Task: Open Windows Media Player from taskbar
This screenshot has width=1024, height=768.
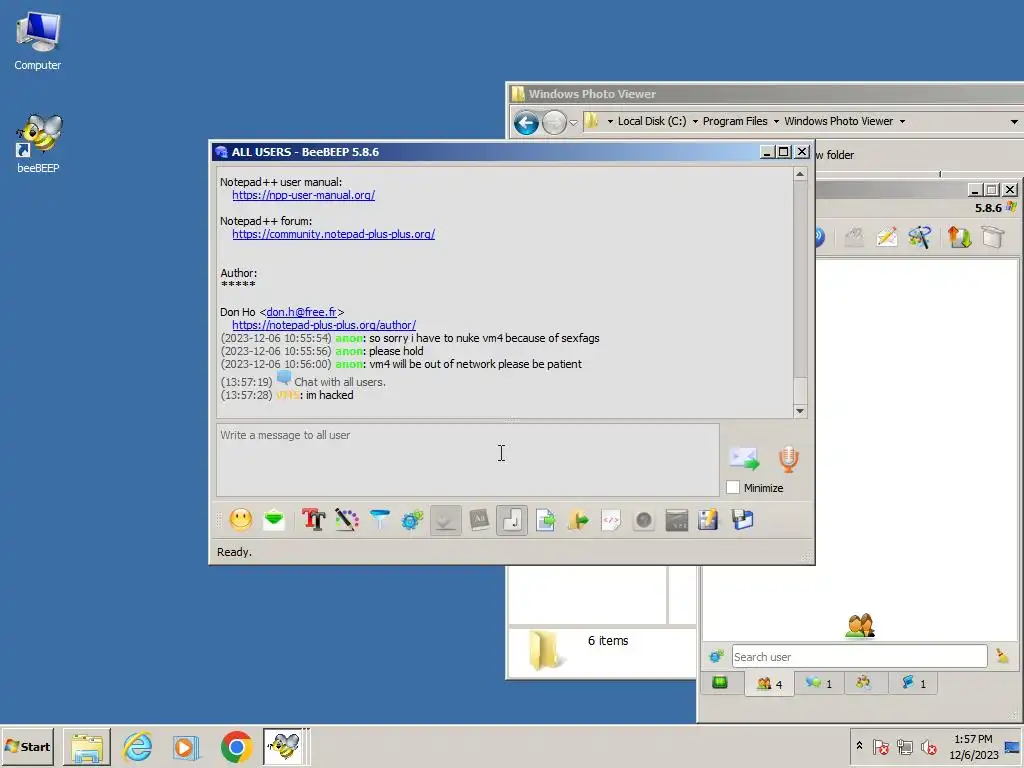Action: 186,746
